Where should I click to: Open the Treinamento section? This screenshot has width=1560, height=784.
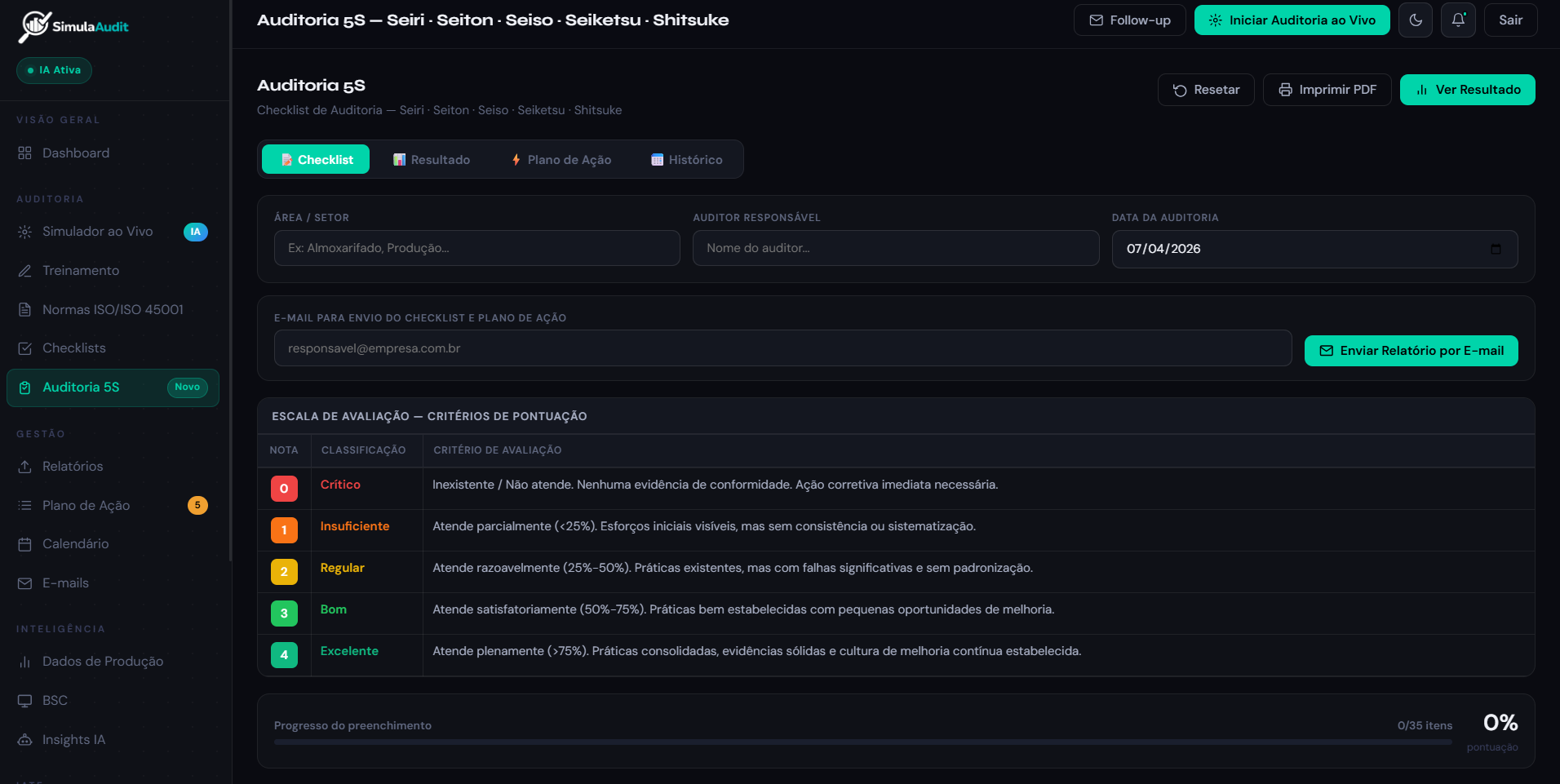pyautogui.click(x=81, y=270)
